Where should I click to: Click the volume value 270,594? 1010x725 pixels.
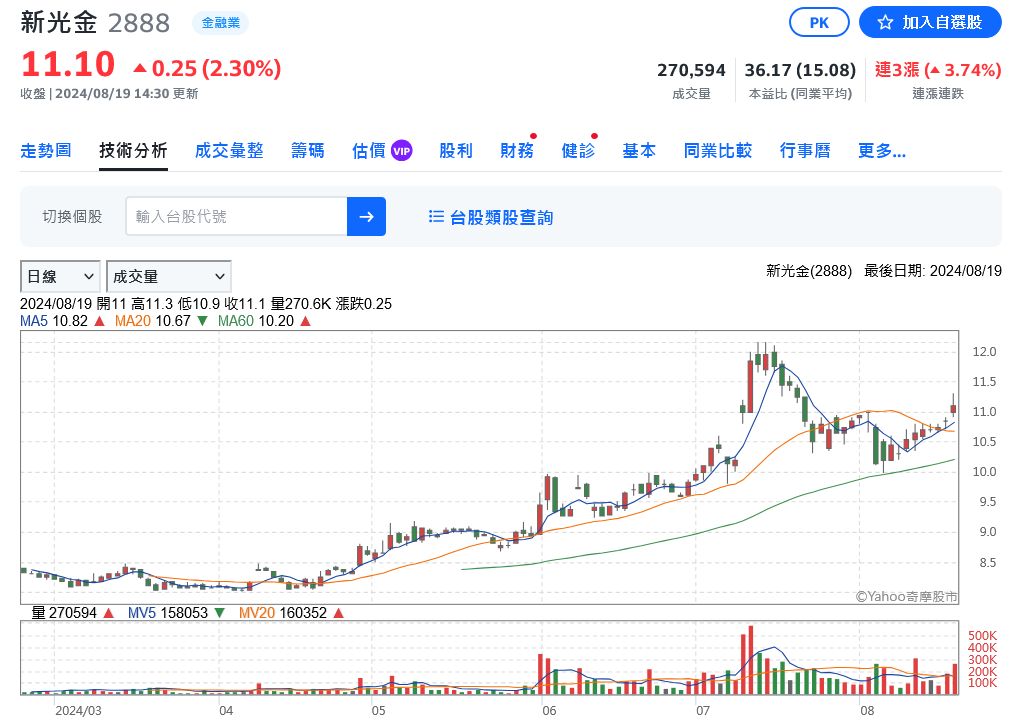[x=691, y=70]
